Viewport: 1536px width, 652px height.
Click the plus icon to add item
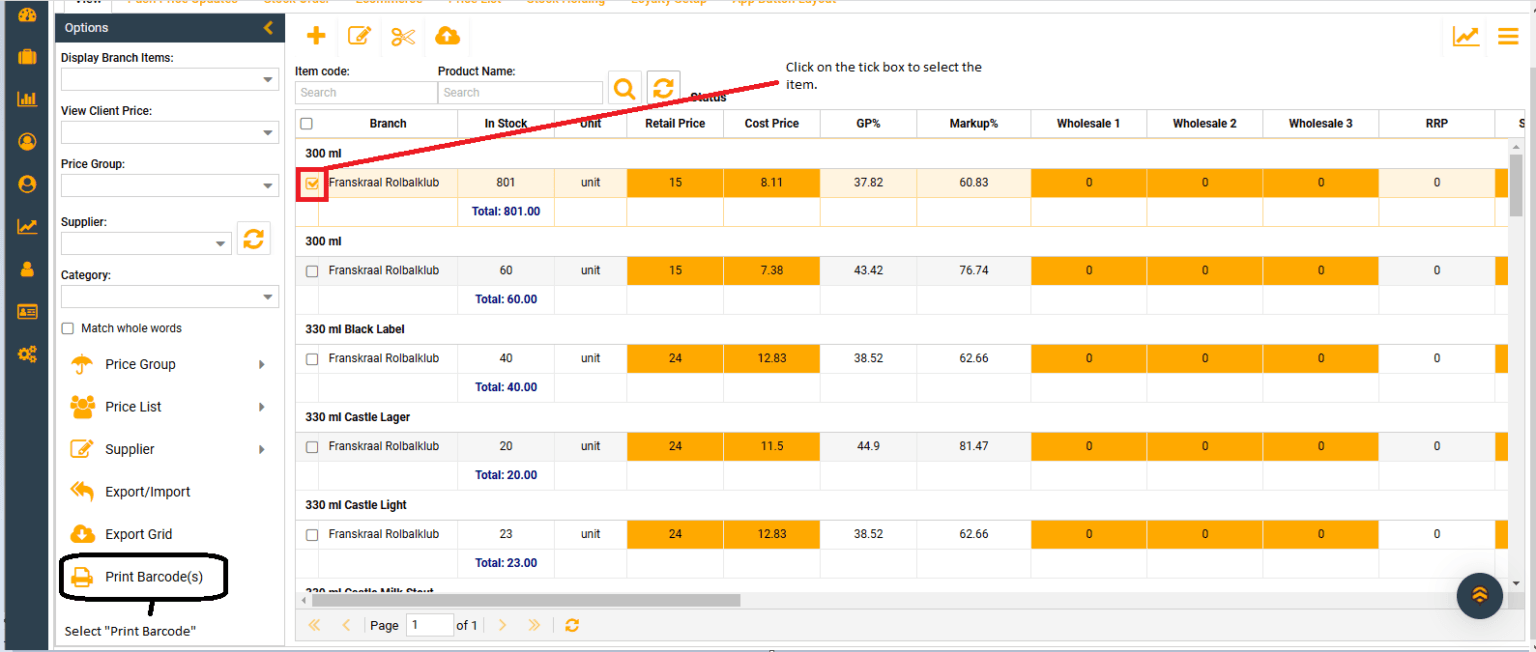tap(316, 37)
